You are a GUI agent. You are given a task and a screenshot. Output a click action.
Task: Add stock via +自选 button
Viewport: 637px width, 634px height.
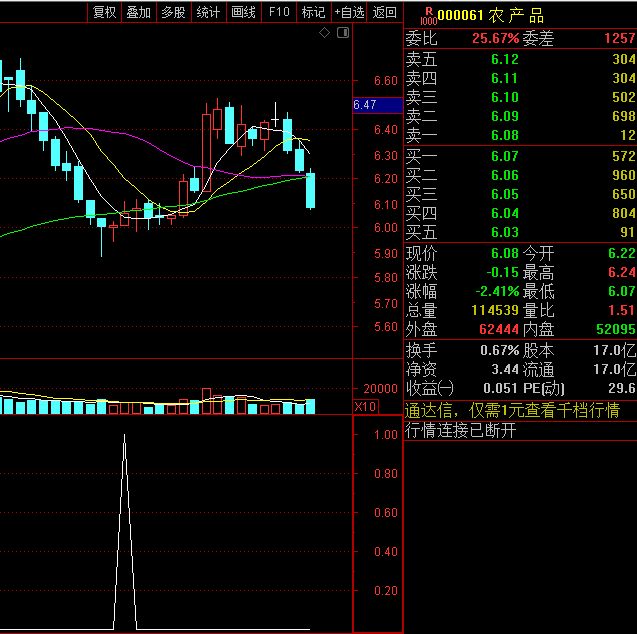point(349,12)
